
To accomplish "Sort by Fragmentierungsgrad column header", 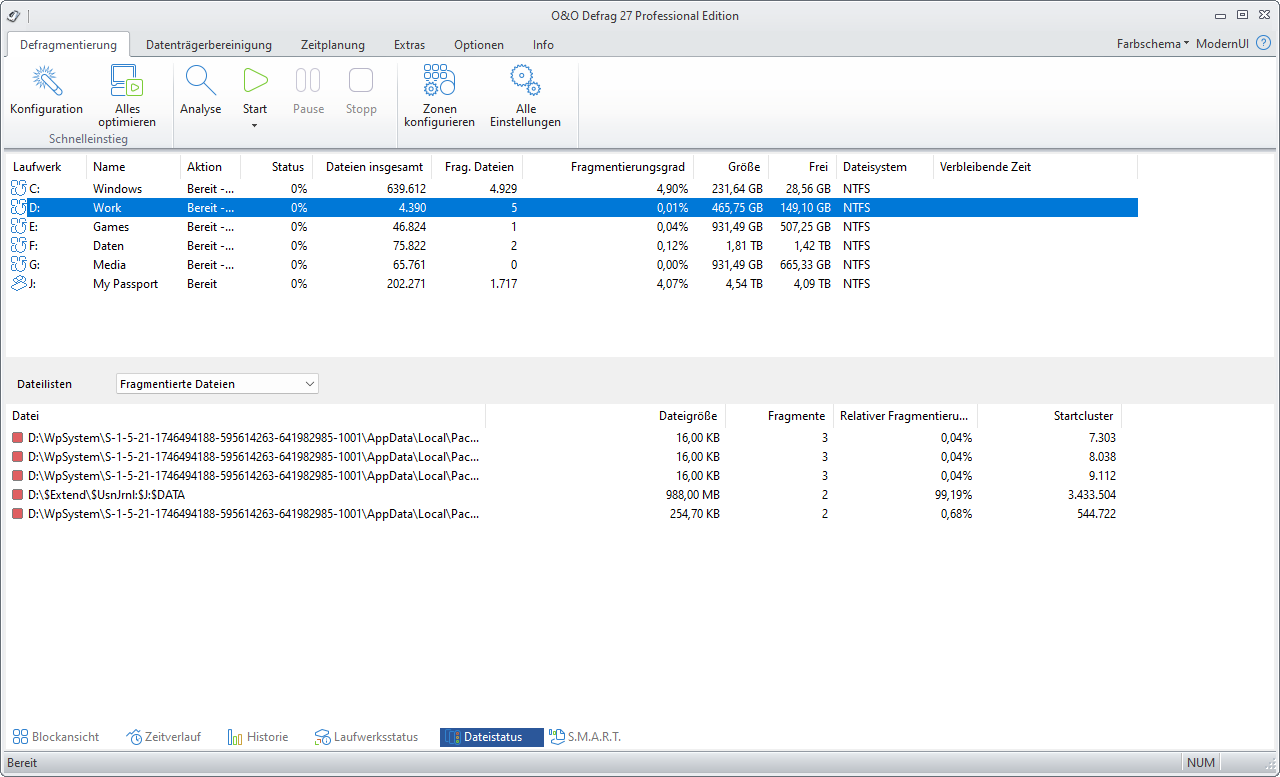I will [608, 167].
